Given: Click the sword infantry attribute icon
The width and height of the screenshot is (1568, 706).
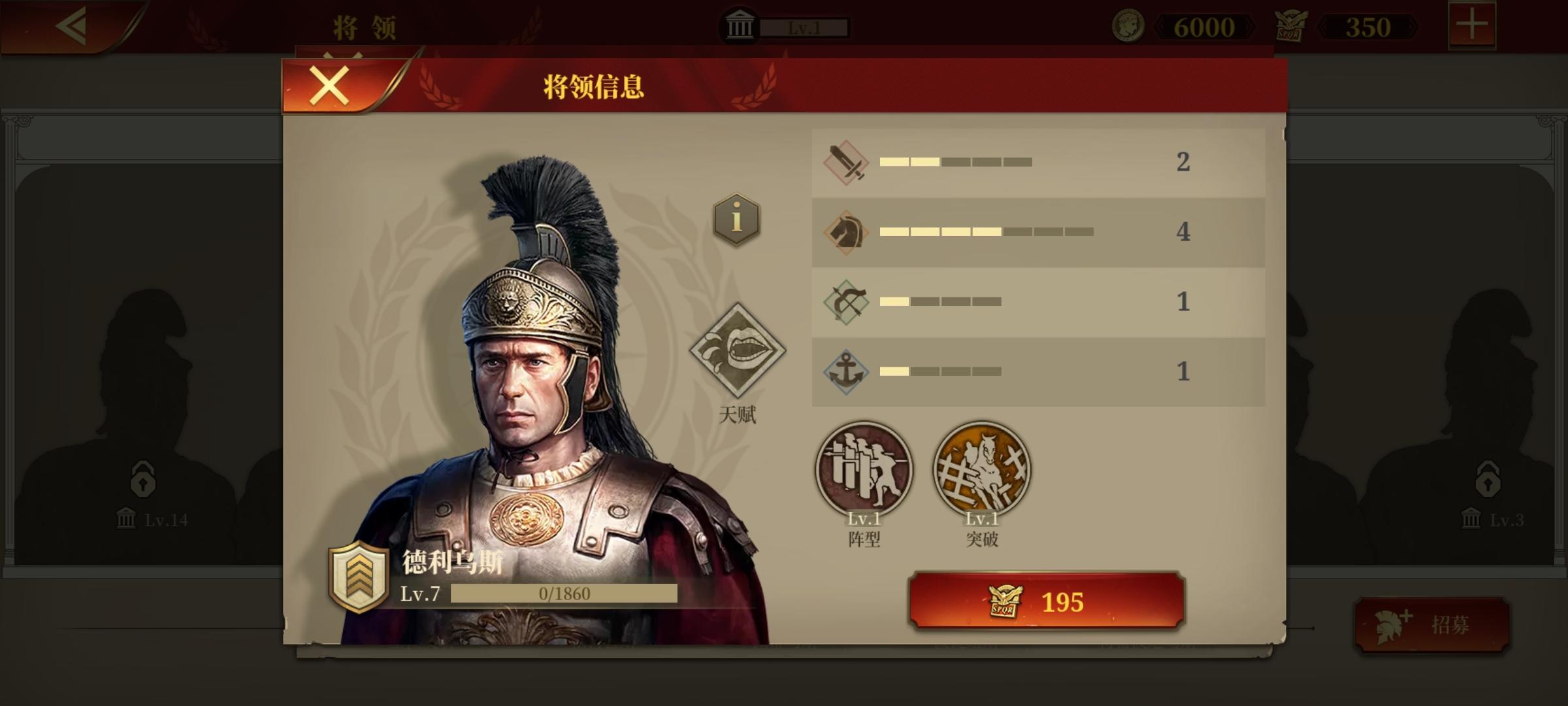Looking at the screenshot, I should tap(846, 162).
